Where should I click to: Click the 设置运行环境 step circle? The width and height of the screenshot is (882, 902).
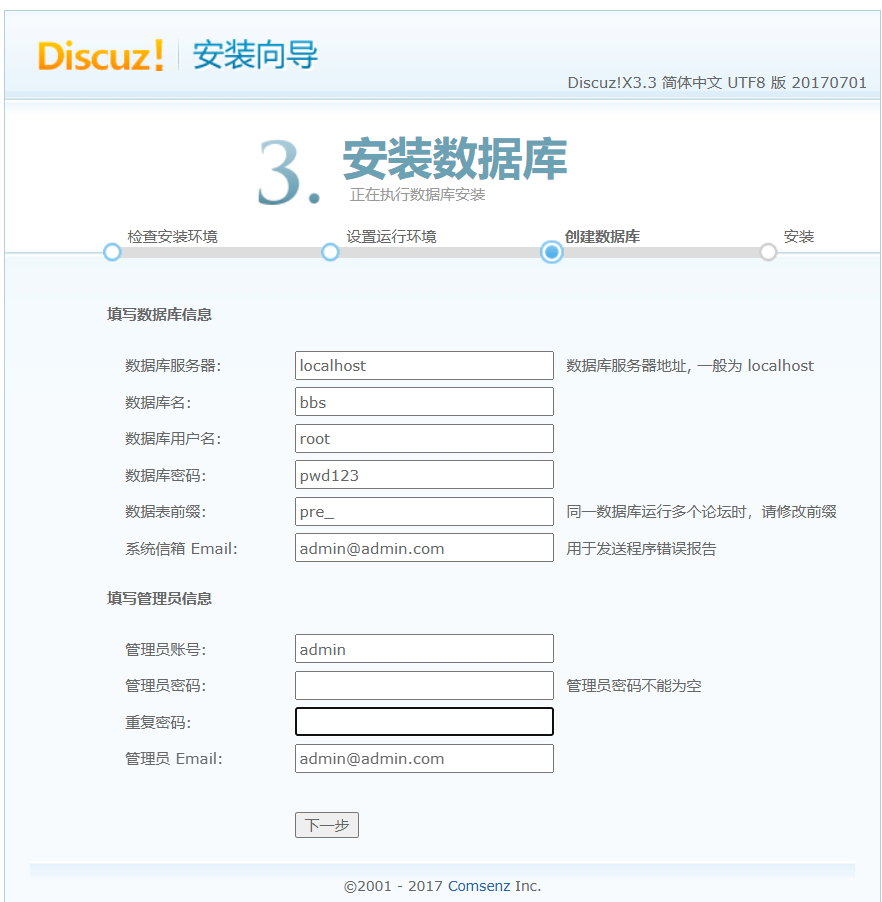tap(330, 252)
